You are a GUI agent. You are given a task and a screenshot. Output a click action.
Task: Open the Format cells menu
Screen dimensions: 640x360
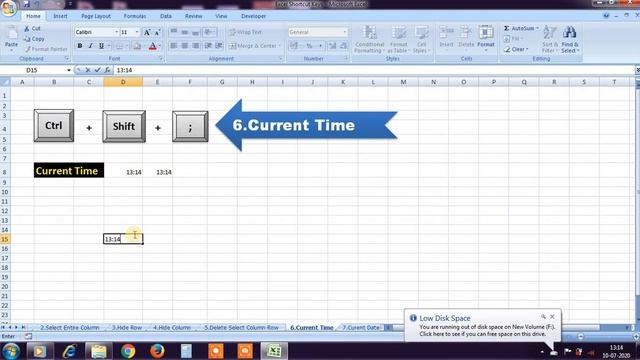click(486, 38)
